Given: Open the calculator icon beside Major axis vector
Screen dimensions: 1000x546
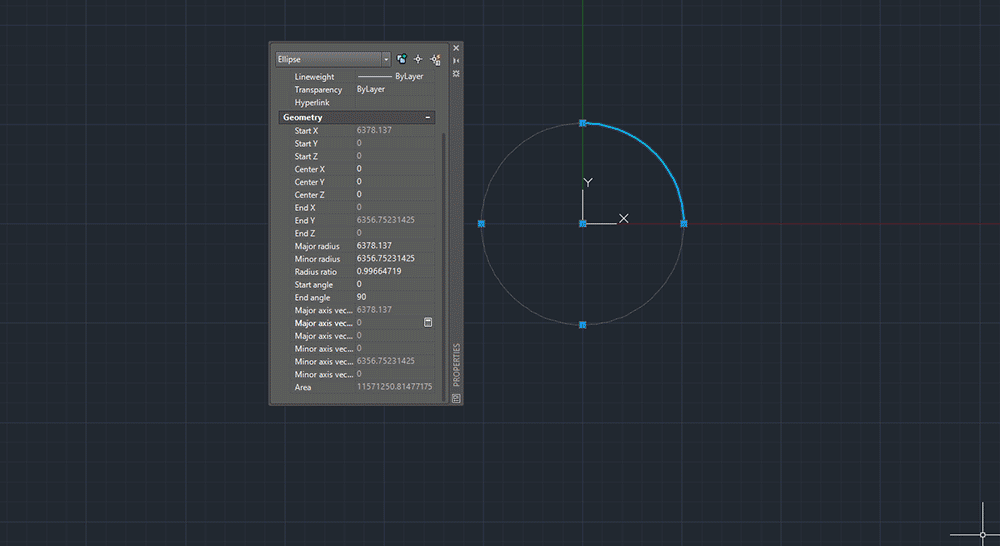Looking at the screenshot, I should tap(427, 323).
